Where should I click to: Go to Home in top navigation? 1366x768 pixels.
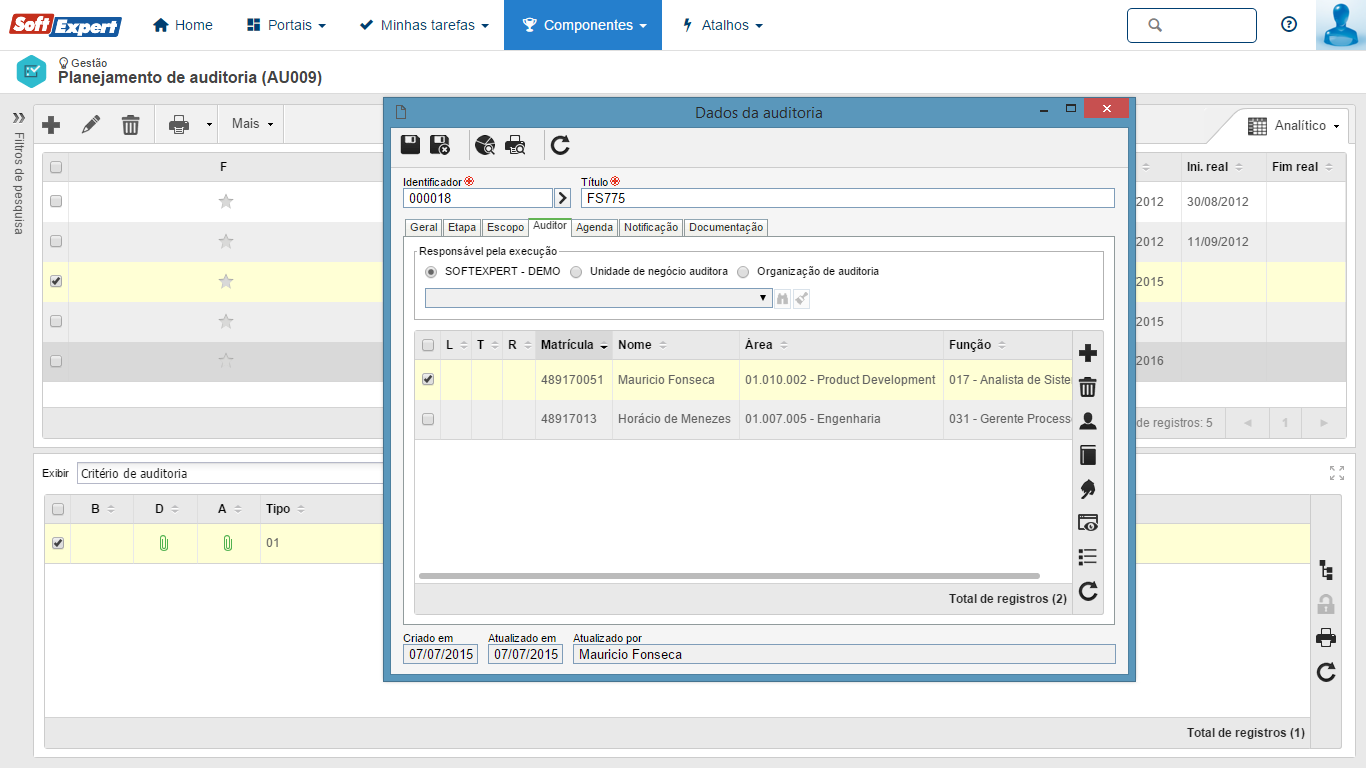tap(183, 25)
